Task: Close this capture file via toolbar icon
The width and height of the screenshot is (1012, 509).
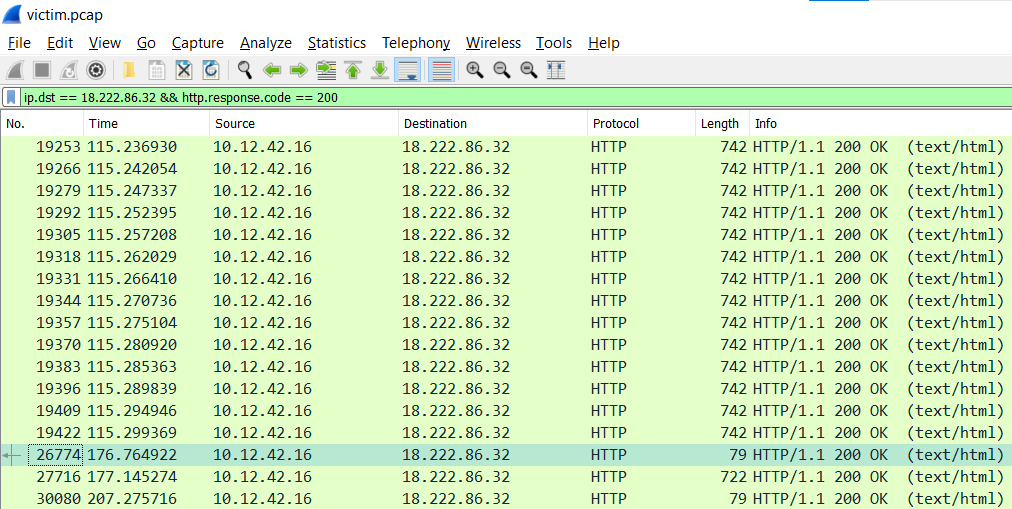Action: click(184, 70)
